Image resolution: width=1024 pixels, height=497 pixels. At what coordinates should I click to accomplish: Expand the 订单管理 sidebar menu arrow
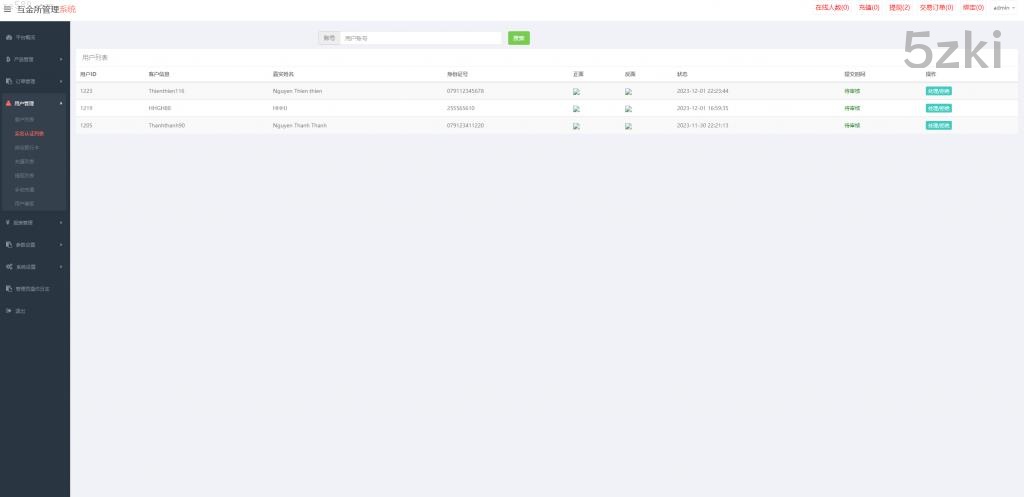(x=61, y=81)
